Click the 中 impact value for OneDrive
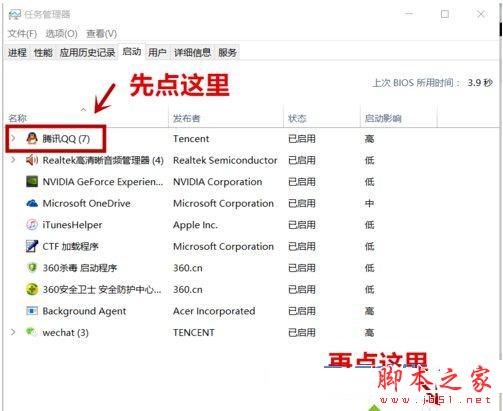 [x=369, y=203]
